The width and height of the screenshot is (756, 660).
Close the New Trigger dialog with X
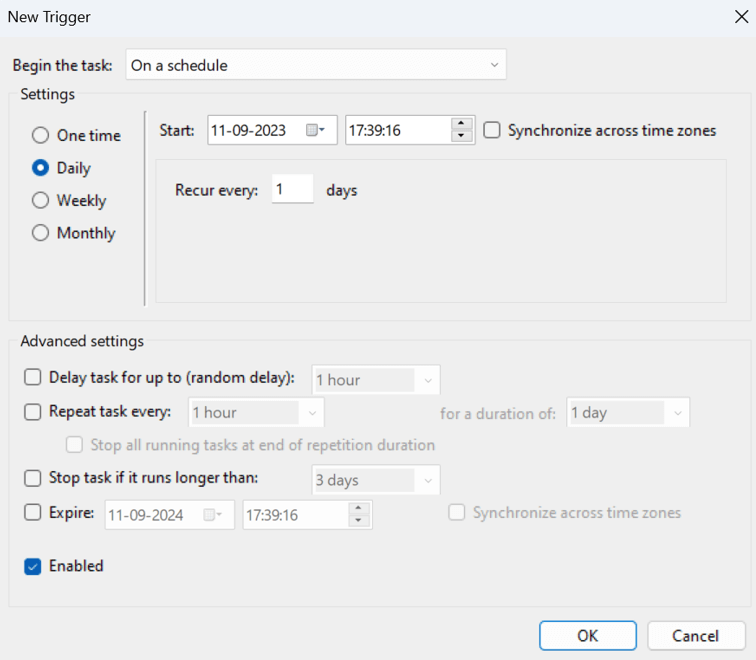point(738,15)
